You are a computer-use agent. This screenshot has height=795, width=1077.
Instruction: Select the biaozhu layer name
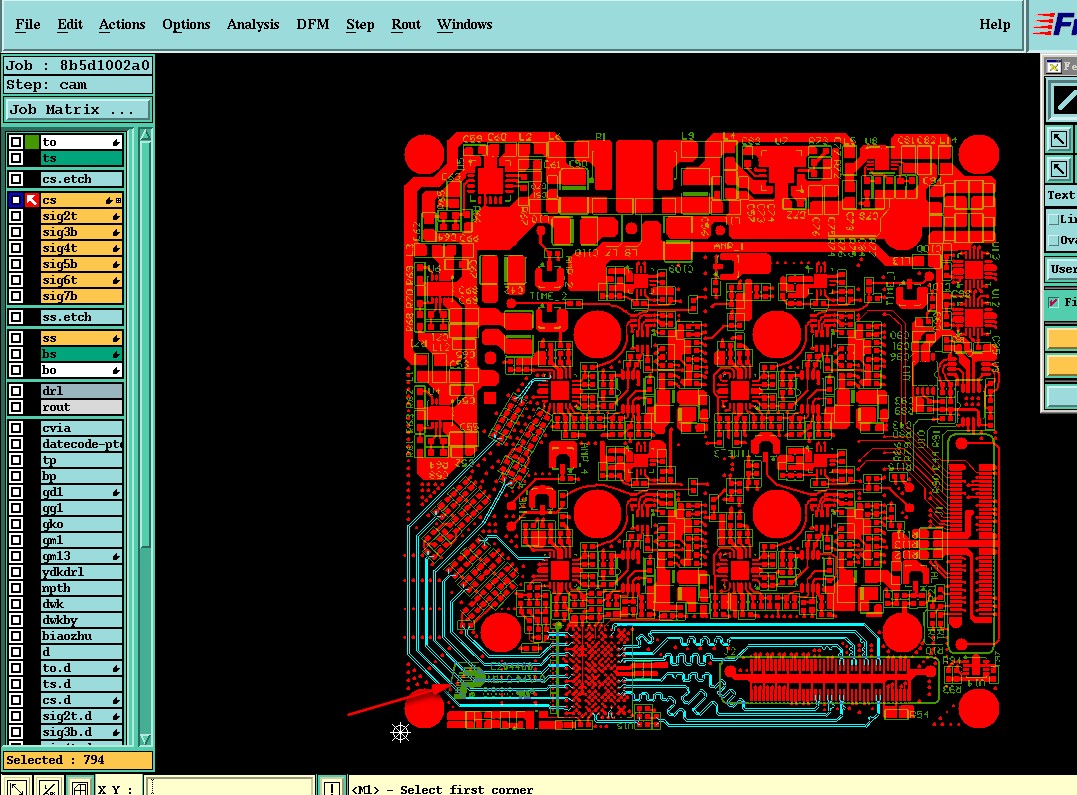coord(81,636)
